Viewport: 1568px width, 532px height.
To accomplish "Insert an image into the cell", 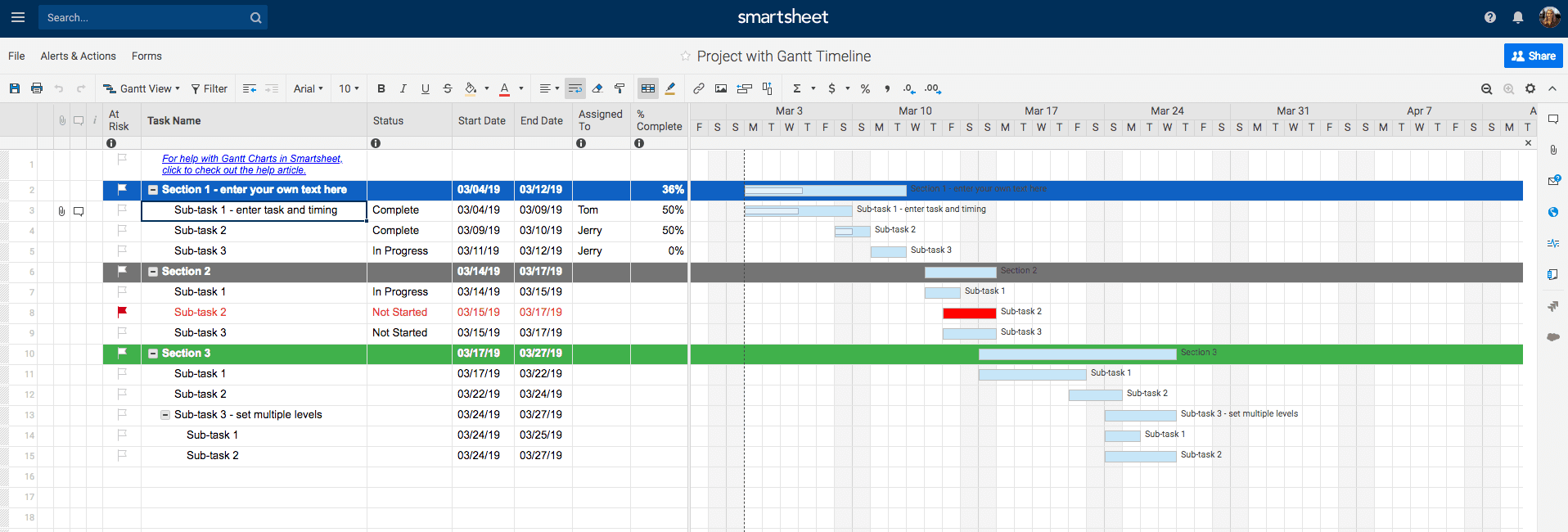I will tap(721, 88).
